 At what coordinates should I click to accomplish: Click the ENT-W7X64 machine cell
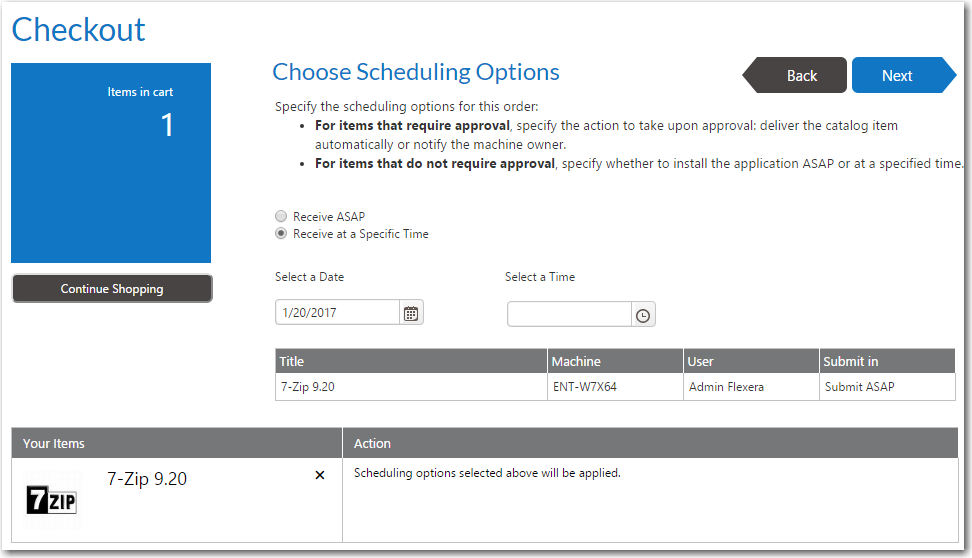click(x=585, y=387)
